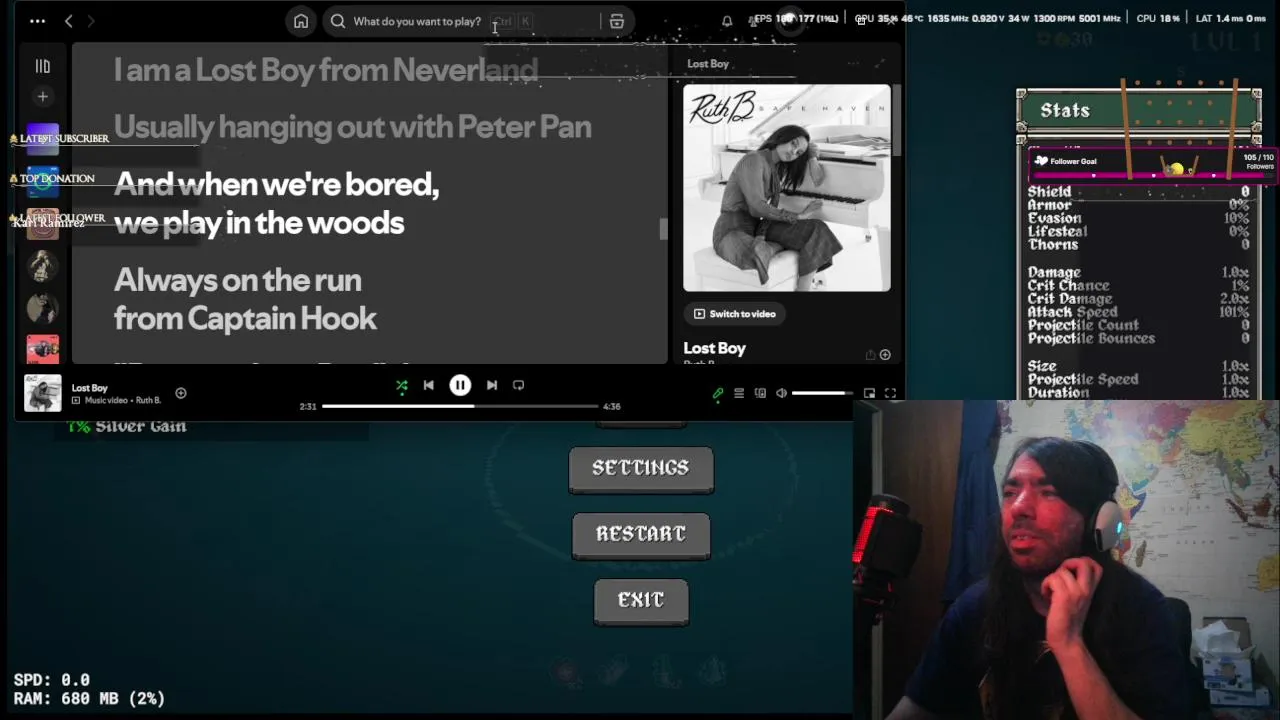The image size is (1280, 720).
Task: Add to playlist via plus icon in Now Playing panel
Action: 885,355
